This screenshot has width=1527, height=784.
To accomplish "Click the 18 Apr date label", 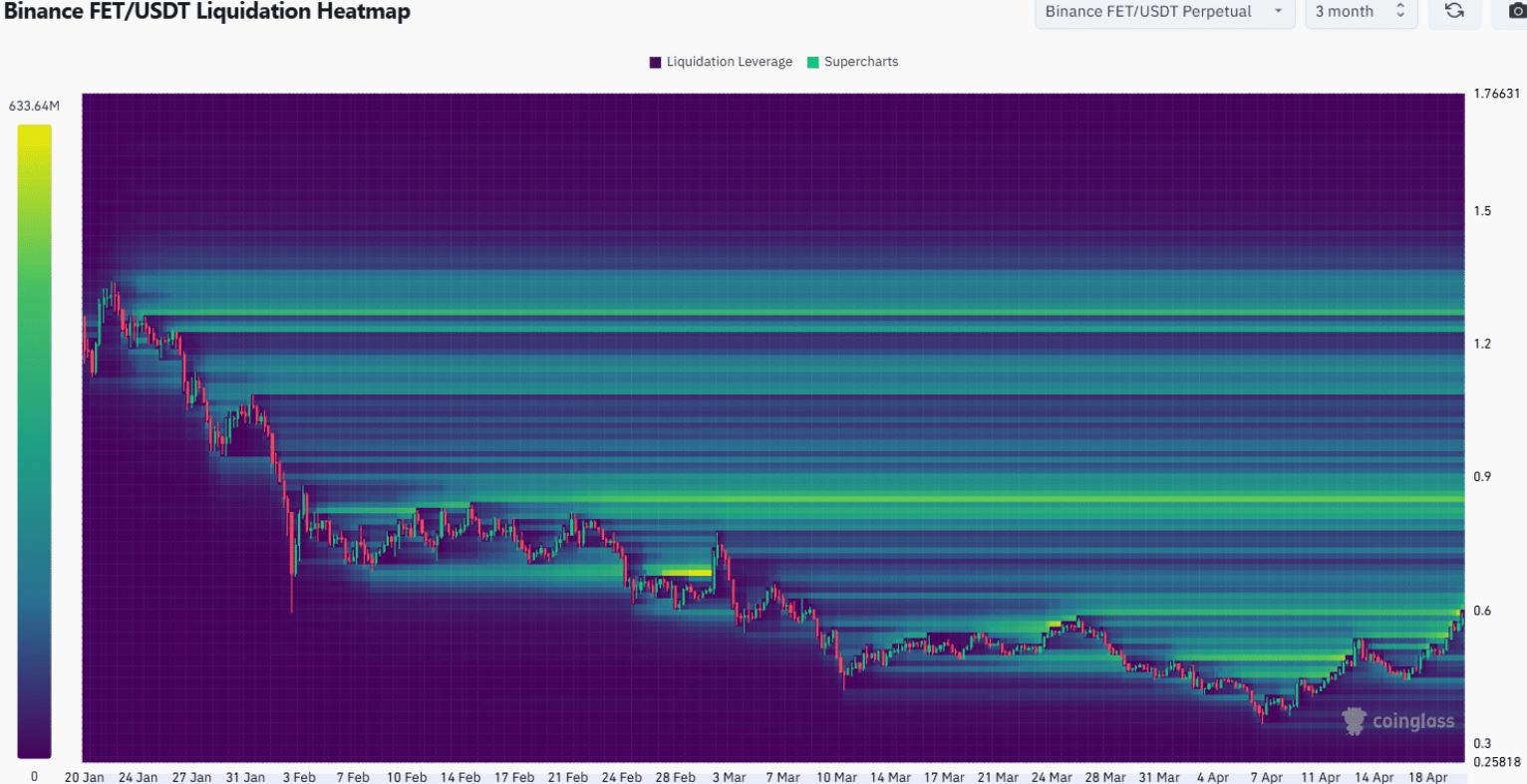I will coord(1428,777).
